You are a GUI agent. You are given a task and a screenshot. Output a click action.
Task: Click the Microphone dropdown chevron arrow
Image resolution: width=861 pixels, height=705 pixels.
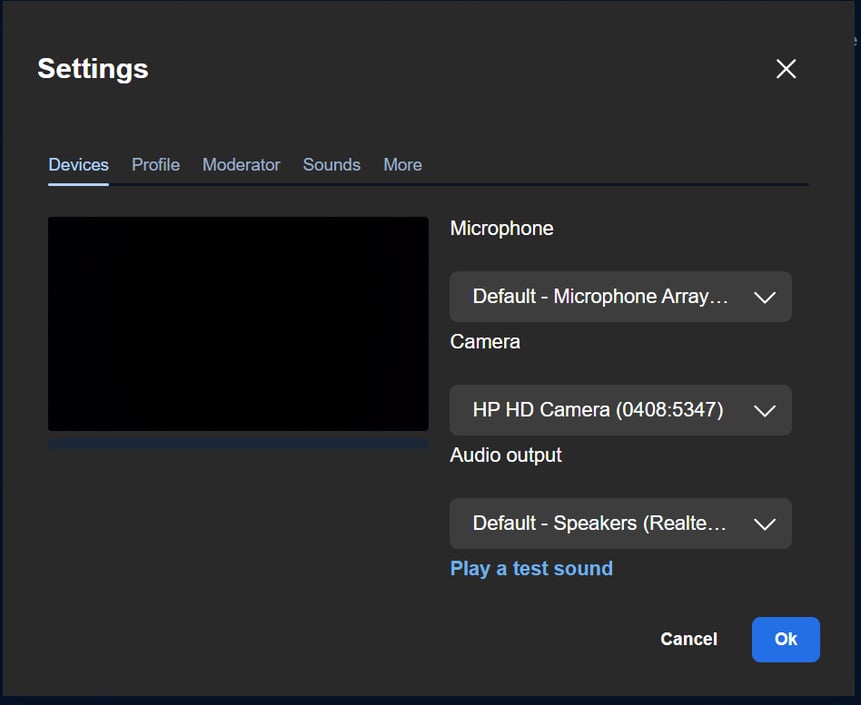pos(764,297)
